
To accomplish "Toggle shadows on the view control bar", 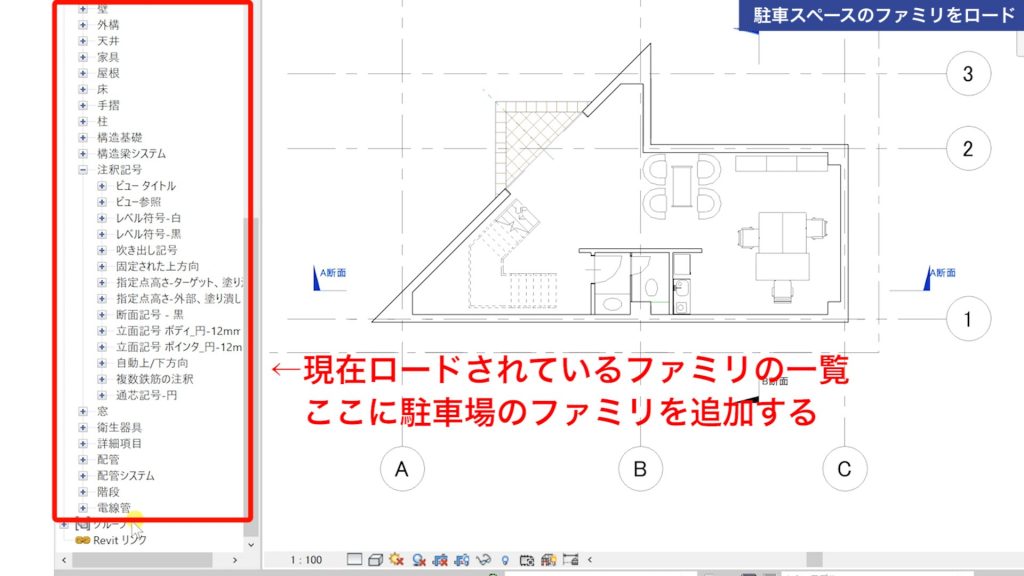I will [x=418, y=560].
